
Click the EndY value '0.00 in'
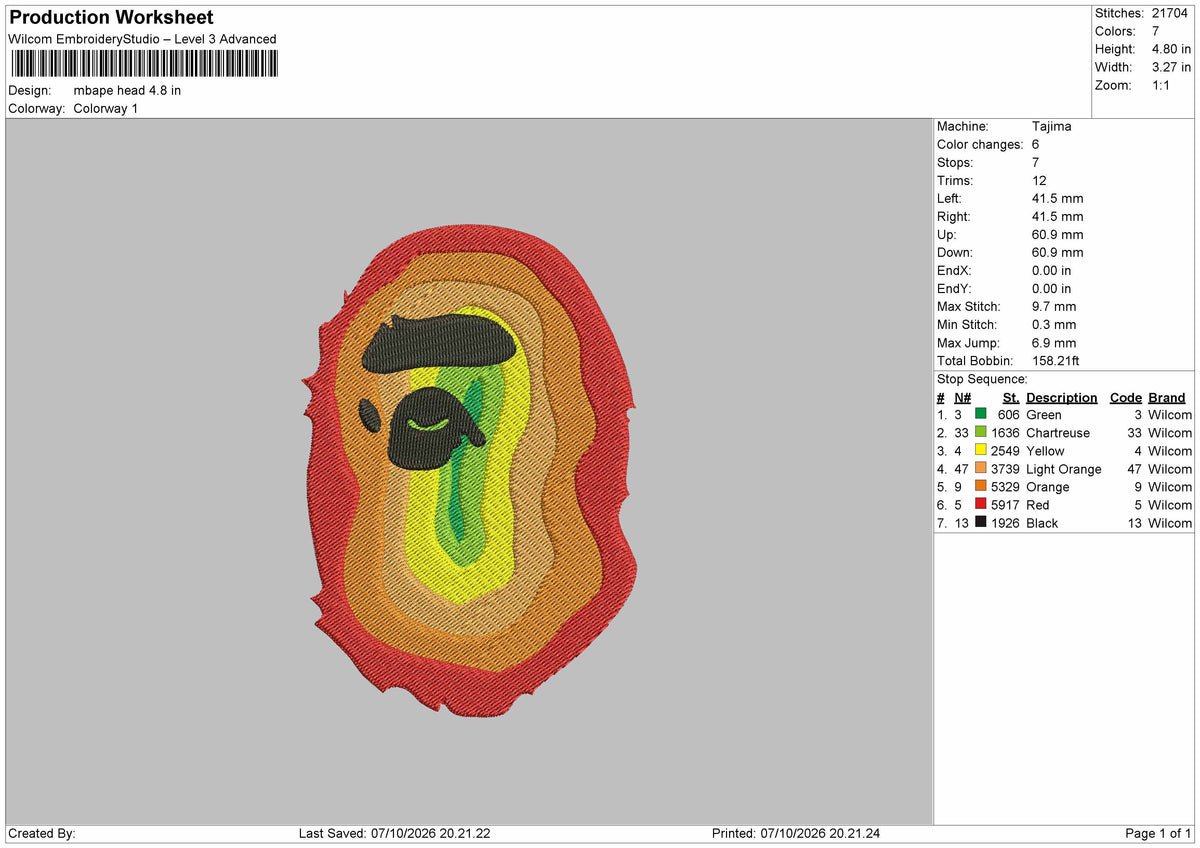point(1051,288)
